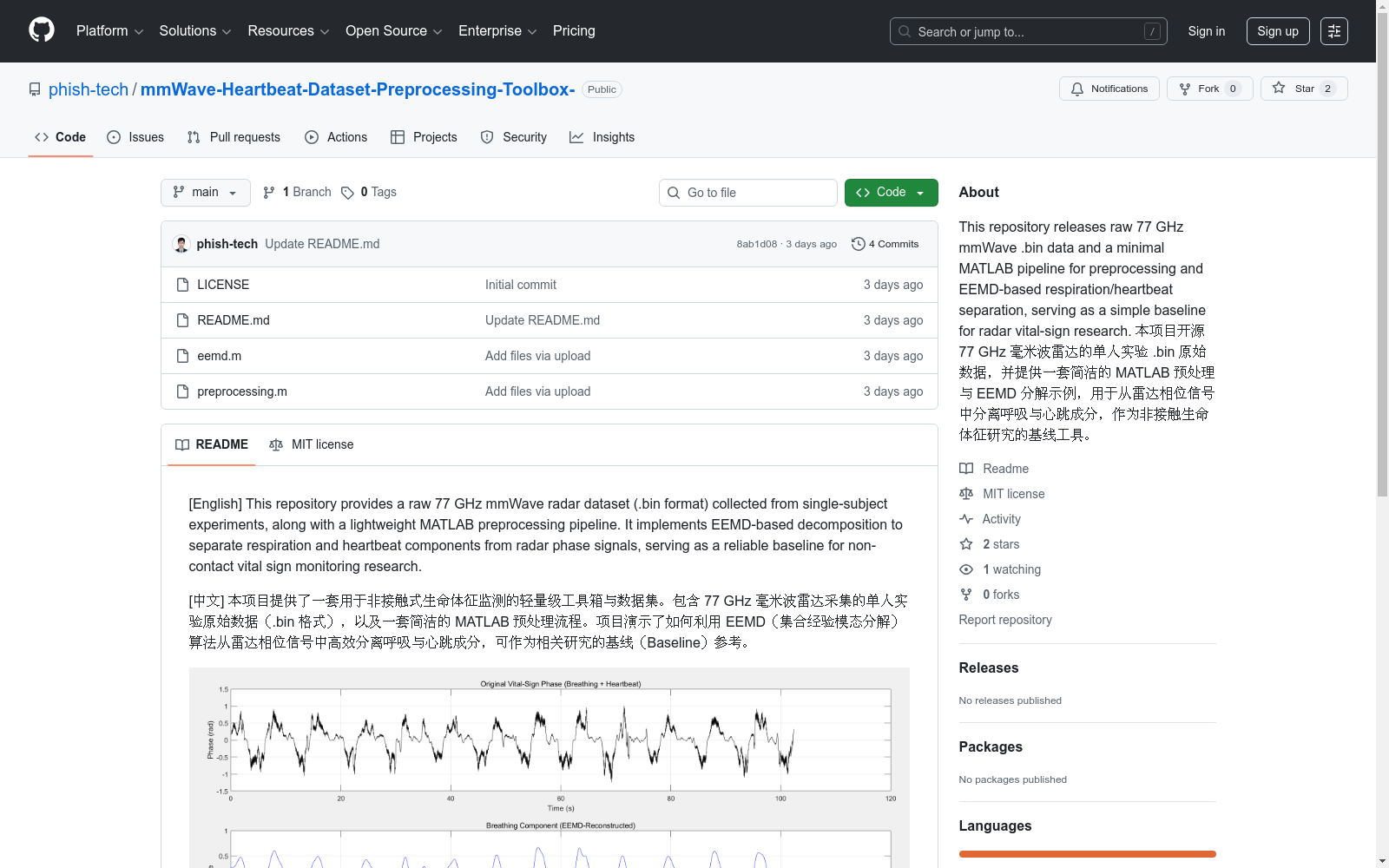1389x868 pixels.
Task: Click the shield icon on the Security tab
Action: (x=487, y=137)
